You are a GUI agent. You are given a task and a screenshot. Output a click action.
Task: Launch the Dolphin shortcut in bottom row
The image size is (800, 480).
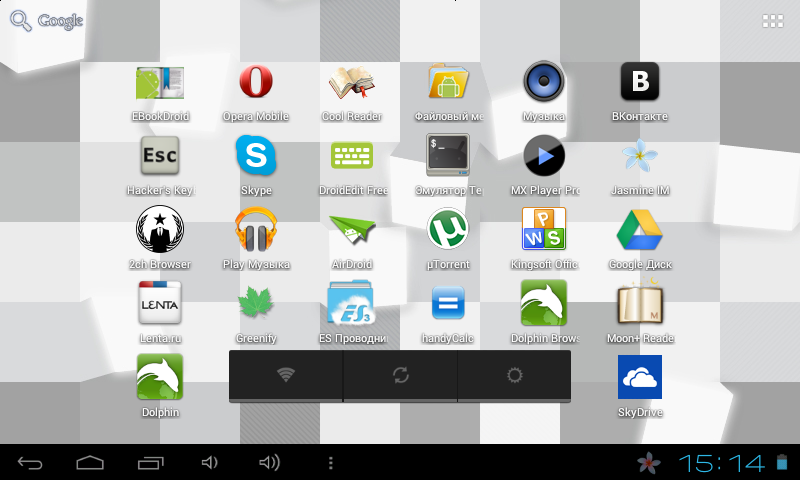(x=160, y=376)
